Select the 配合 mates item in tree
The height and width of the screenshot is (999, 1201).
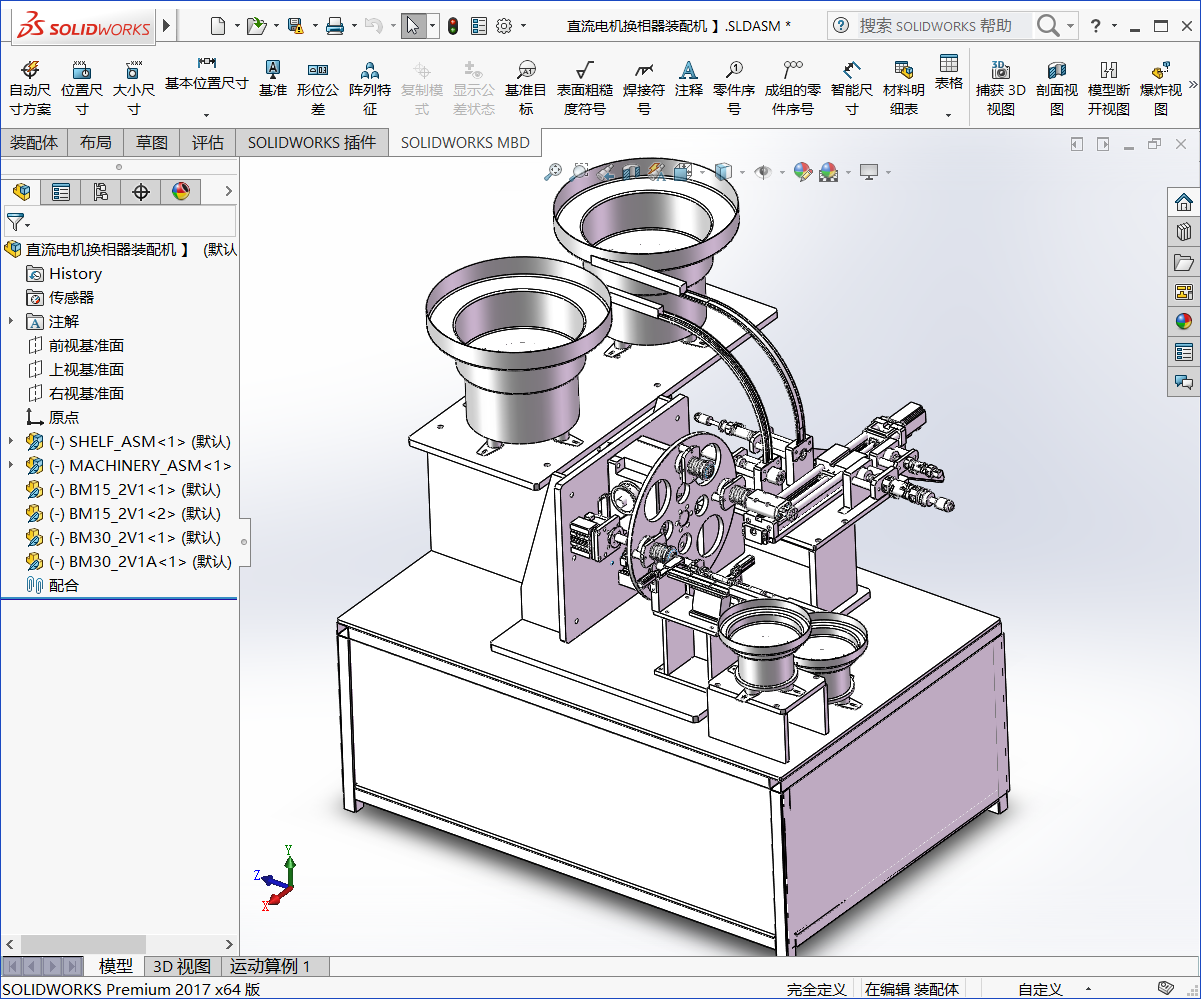63,585
